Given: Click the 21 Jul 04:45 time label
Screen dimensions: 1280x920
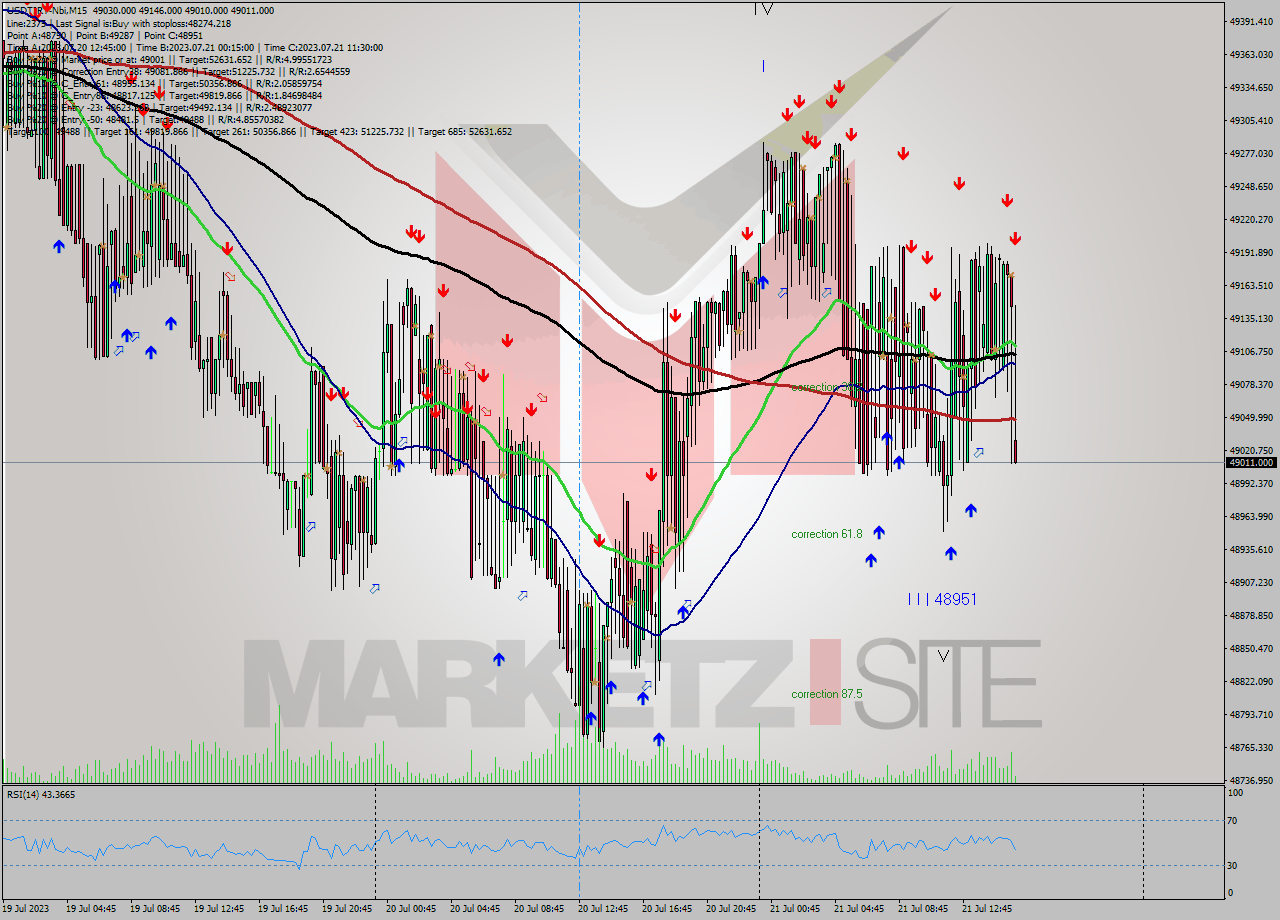Looking at the screenshot, I should click(x=859, y=909).
